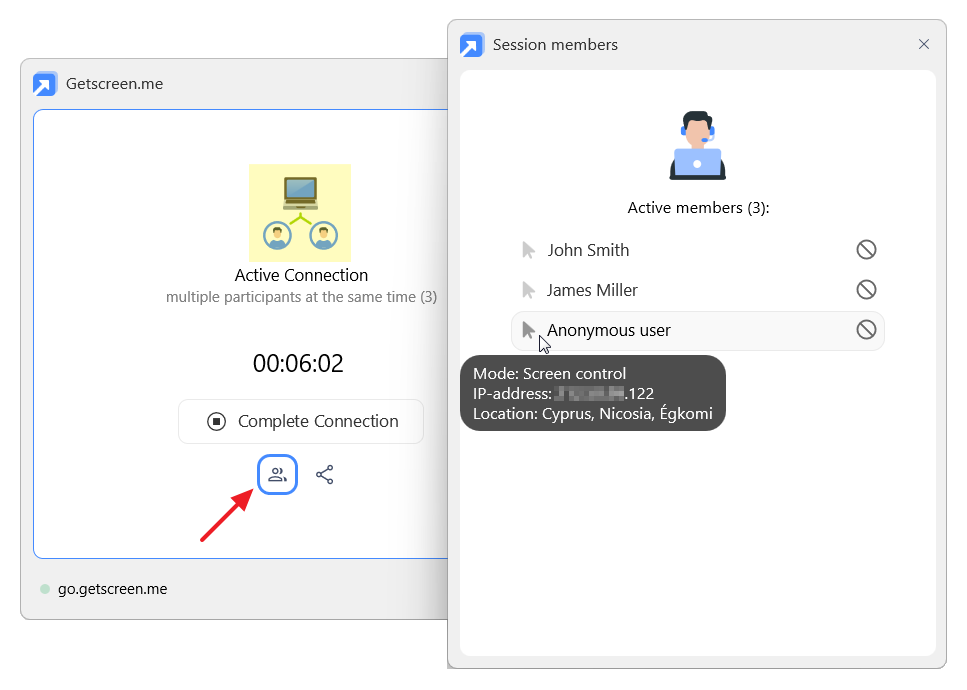Viewport: 967px width, 690px height.
Task: Open the session members list icon
Action: (277, 475)
